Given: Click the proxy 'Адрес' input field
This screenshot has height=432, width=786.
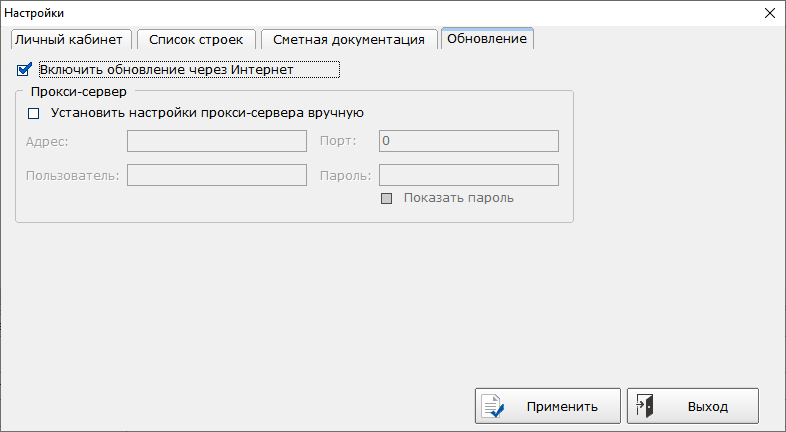Looking at the screenshot, I should [216, 141].
